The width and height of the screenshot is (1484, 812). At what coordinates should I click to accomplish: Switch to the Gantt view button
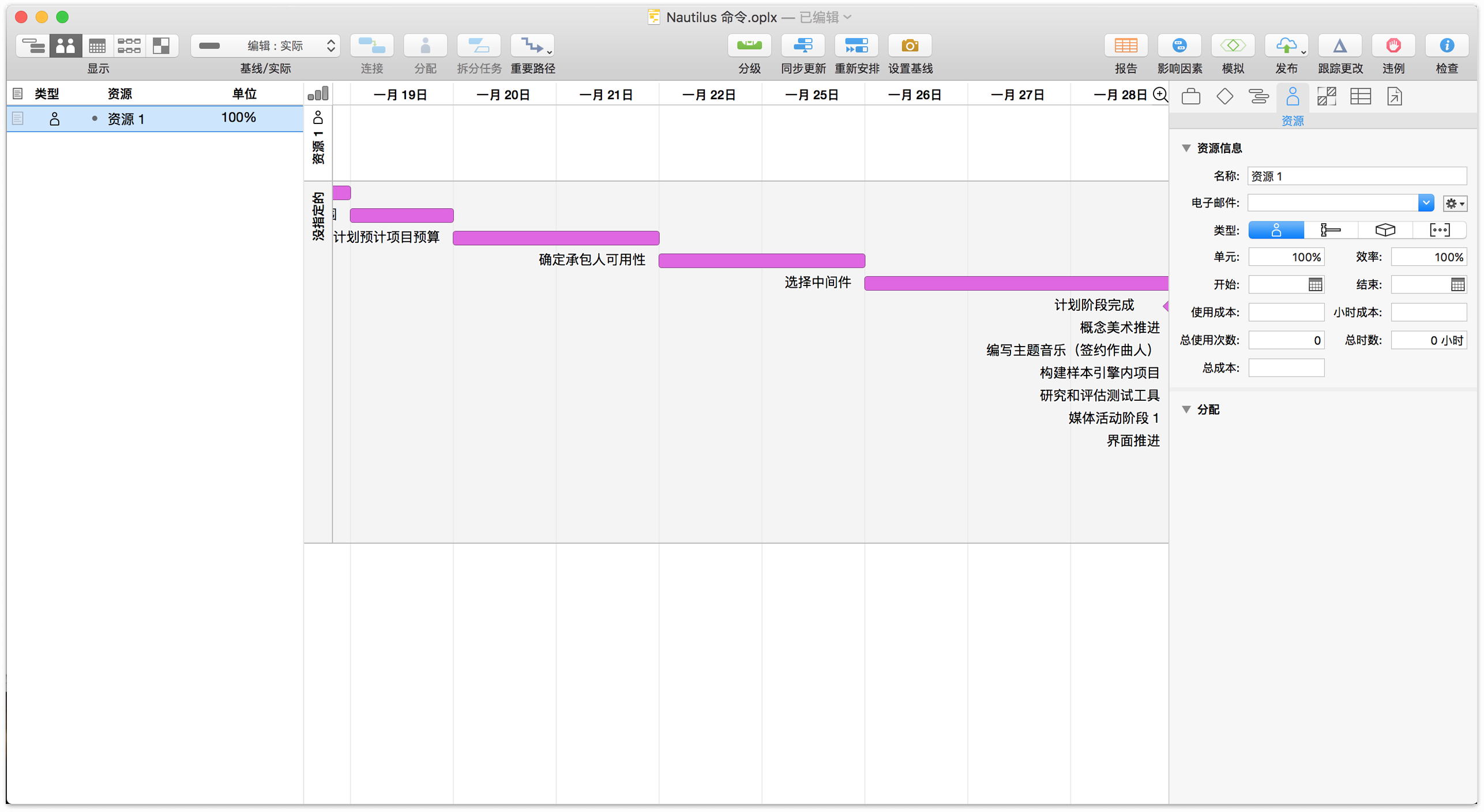click(x=33, y=46)
